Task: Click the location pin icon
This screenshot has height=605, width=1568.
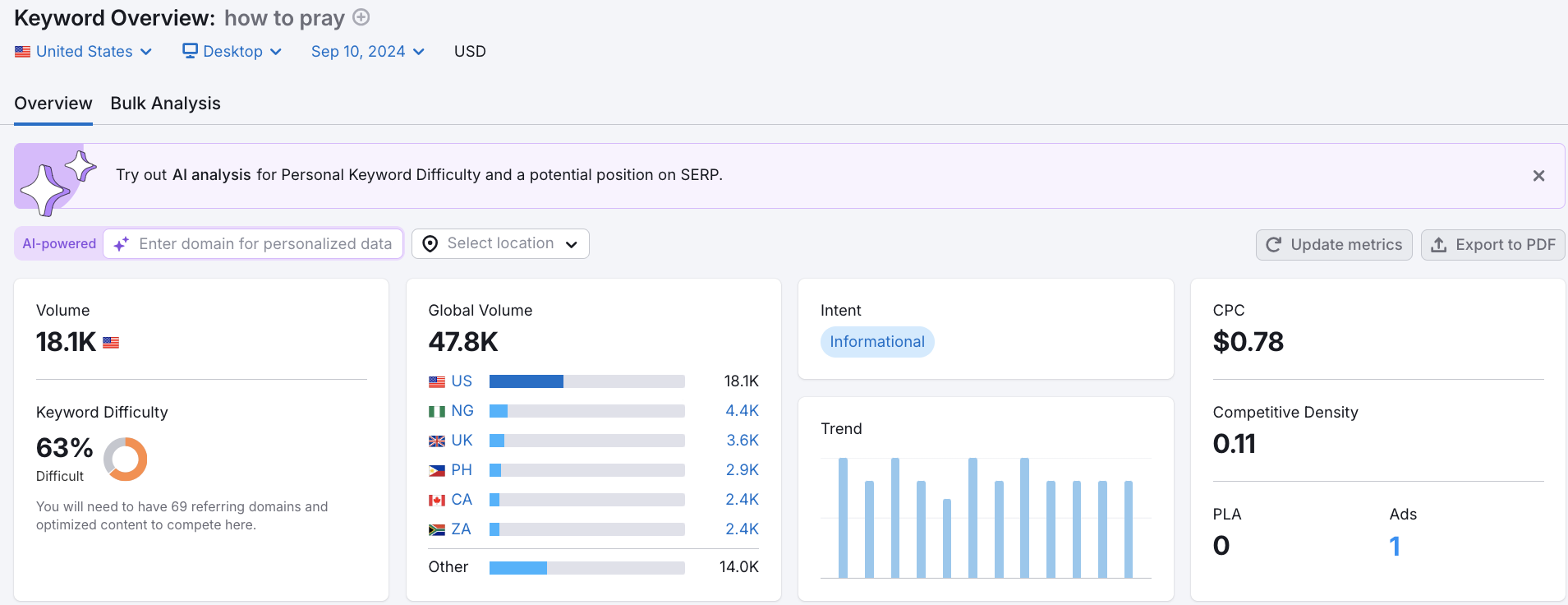Action: point(430,244)
